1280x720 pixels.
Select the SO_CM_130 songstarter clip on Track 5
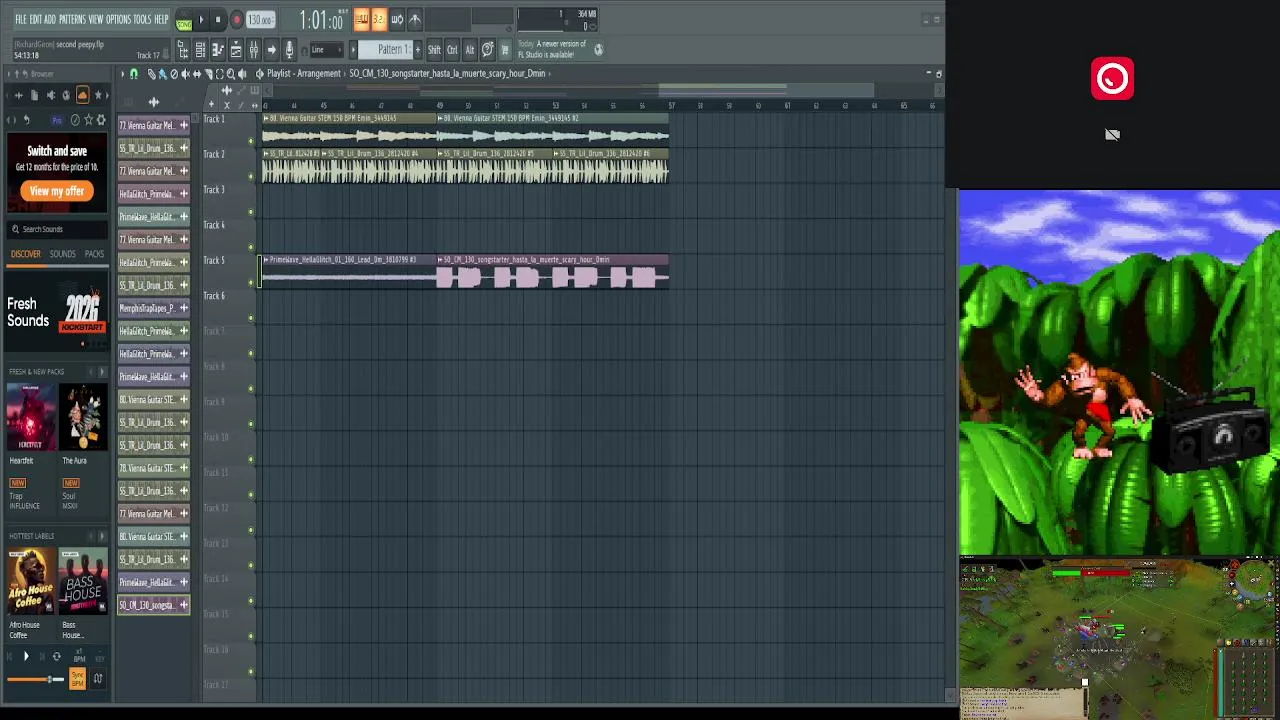553,272
